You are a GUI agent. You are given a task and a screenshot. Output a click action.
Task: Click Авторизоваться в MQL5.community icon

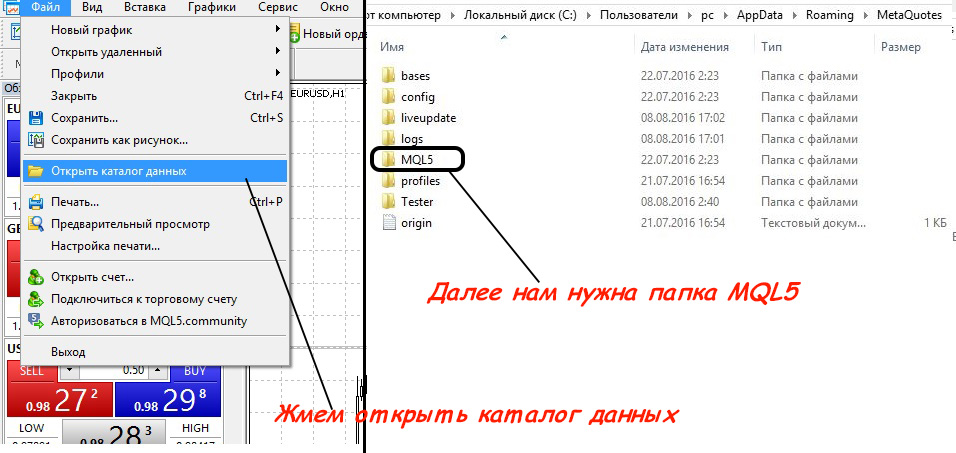(x=36, y=321)
